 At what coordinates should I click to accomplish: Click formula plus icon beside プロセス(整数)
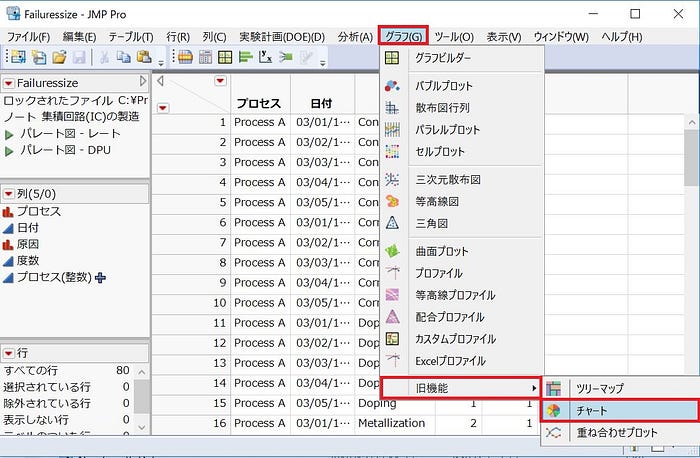100,278
